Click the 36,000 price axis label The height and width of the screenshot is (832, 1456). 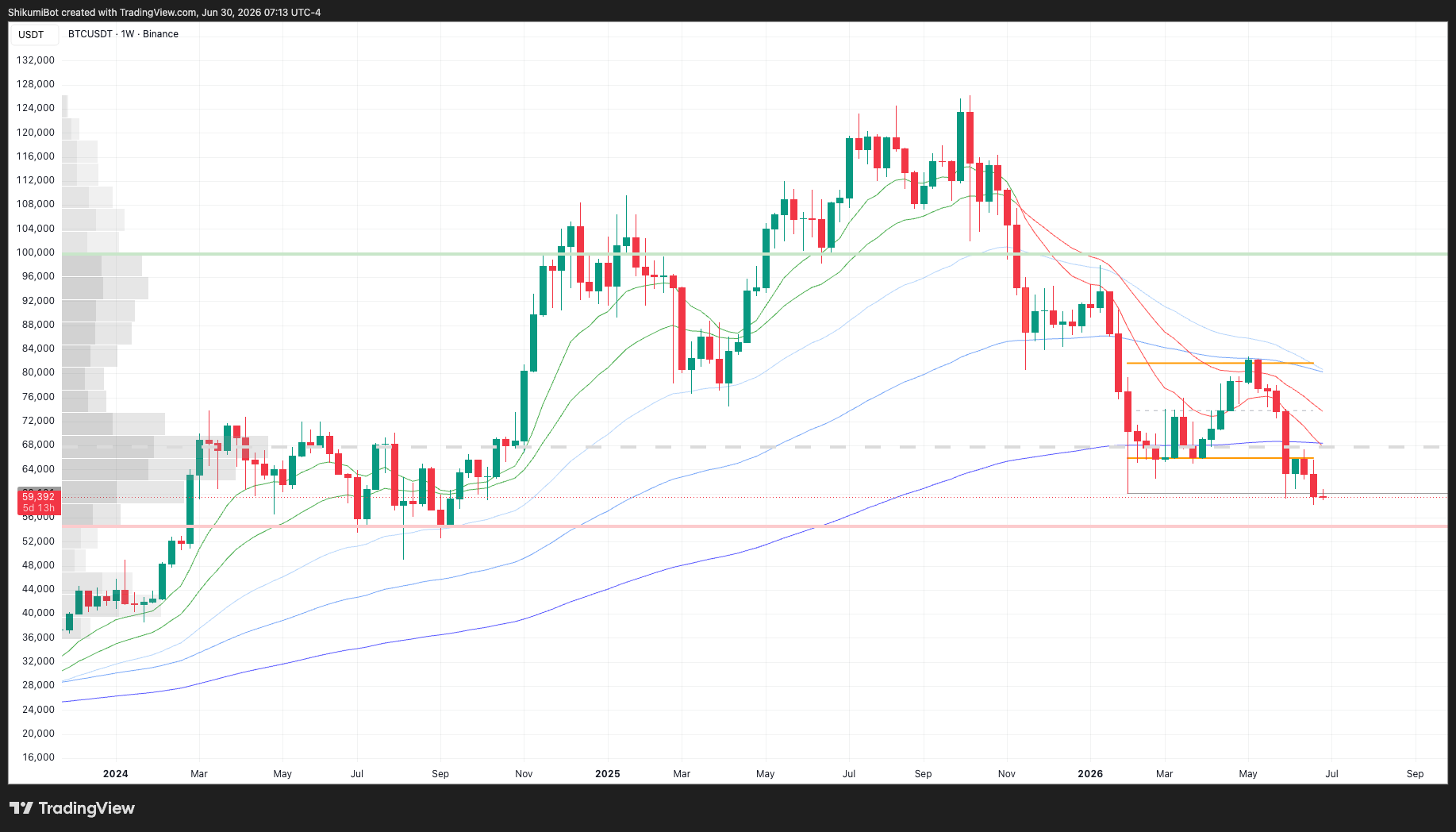click(38, 637)
